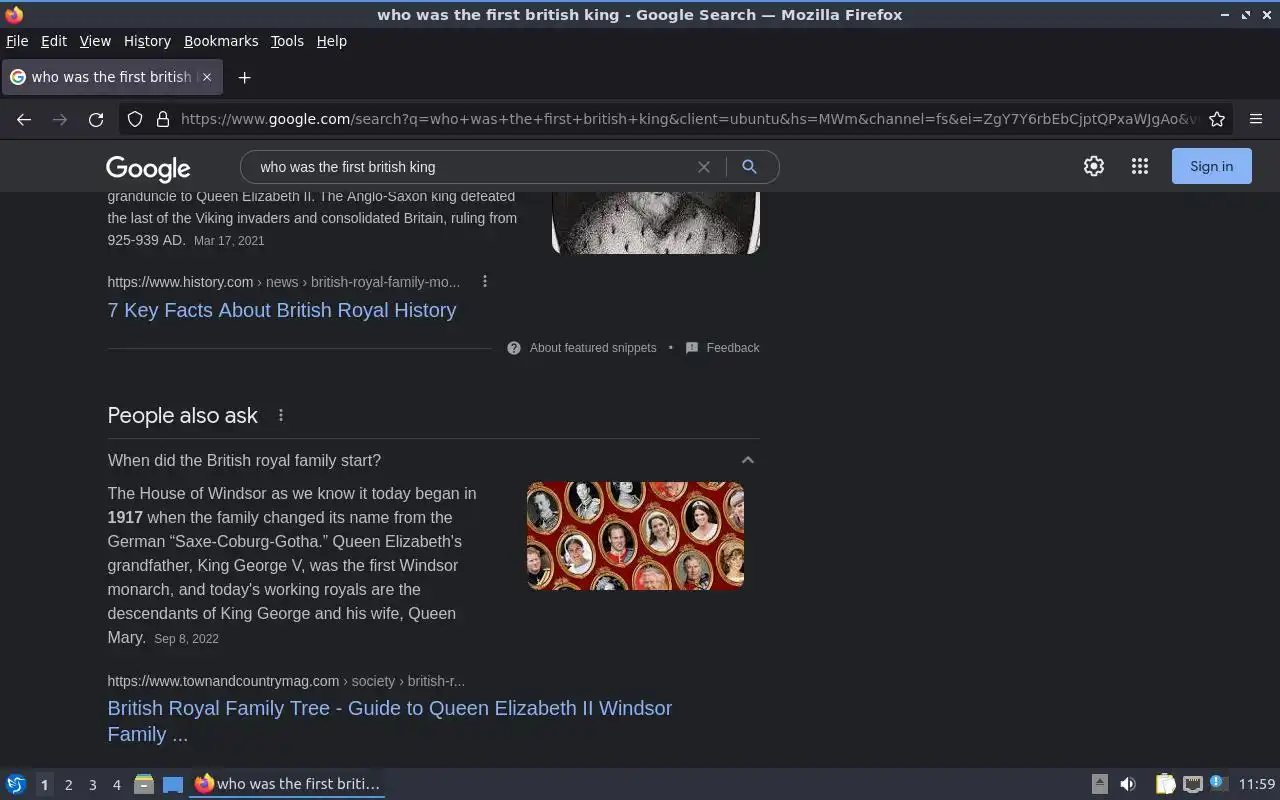Image resolution: width=1280 pixels, height=800 pixels.
Task: Select the Firefox window in the taskbar
Action: click(x=288, y=784)
